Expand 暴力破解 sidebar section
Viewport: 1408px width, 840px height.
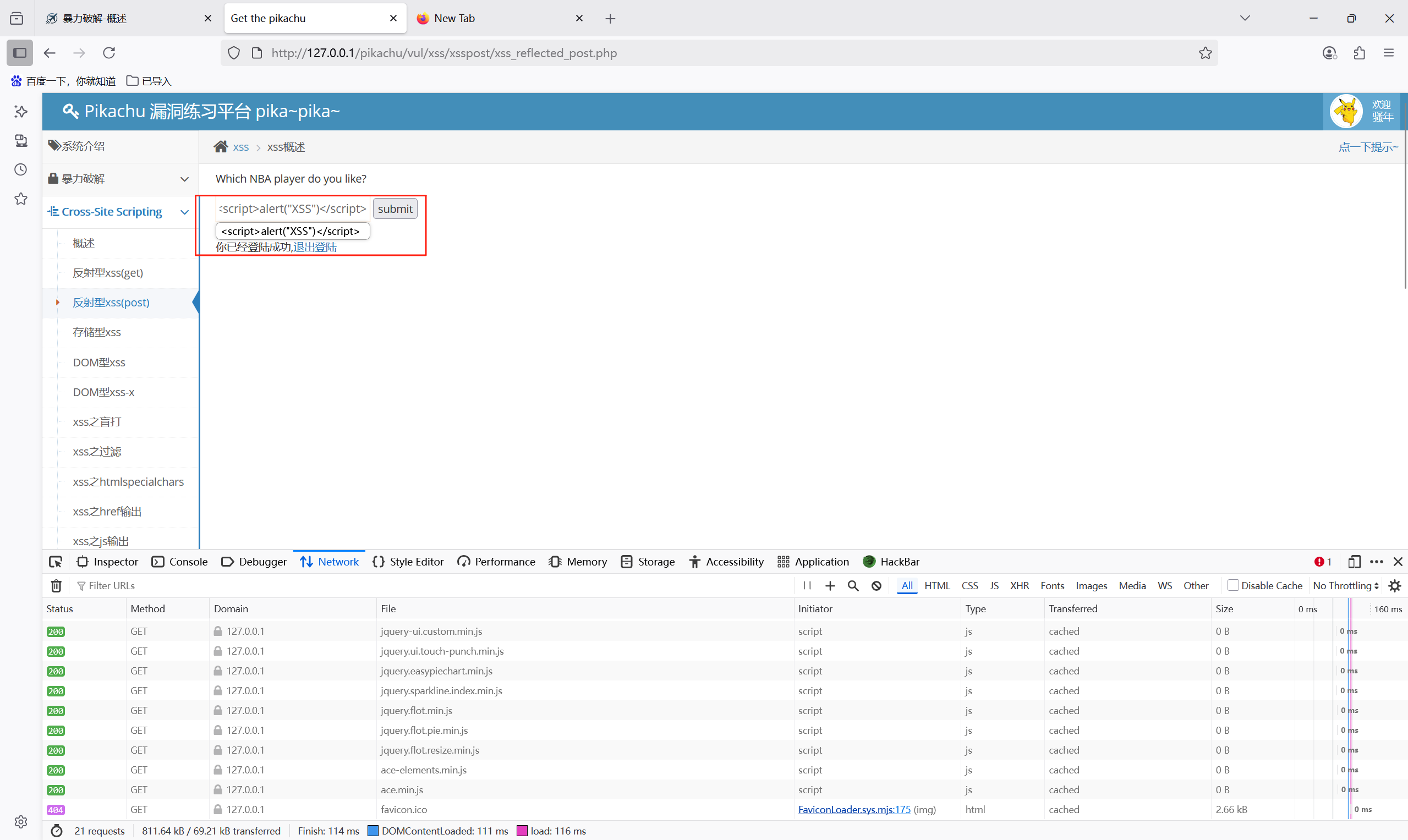point(120,179)
